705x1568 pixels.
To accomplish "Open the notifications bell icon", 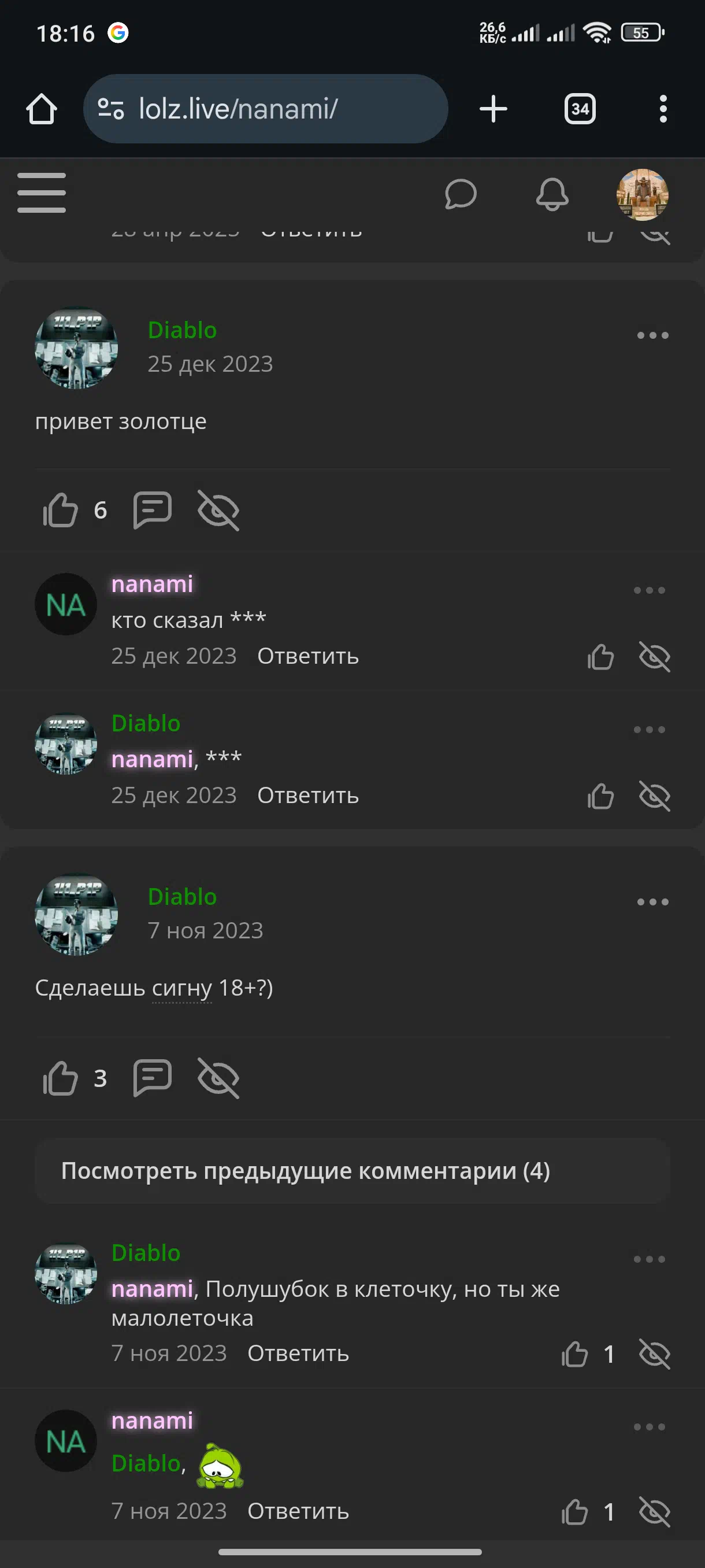I will (x=552, y=194).
